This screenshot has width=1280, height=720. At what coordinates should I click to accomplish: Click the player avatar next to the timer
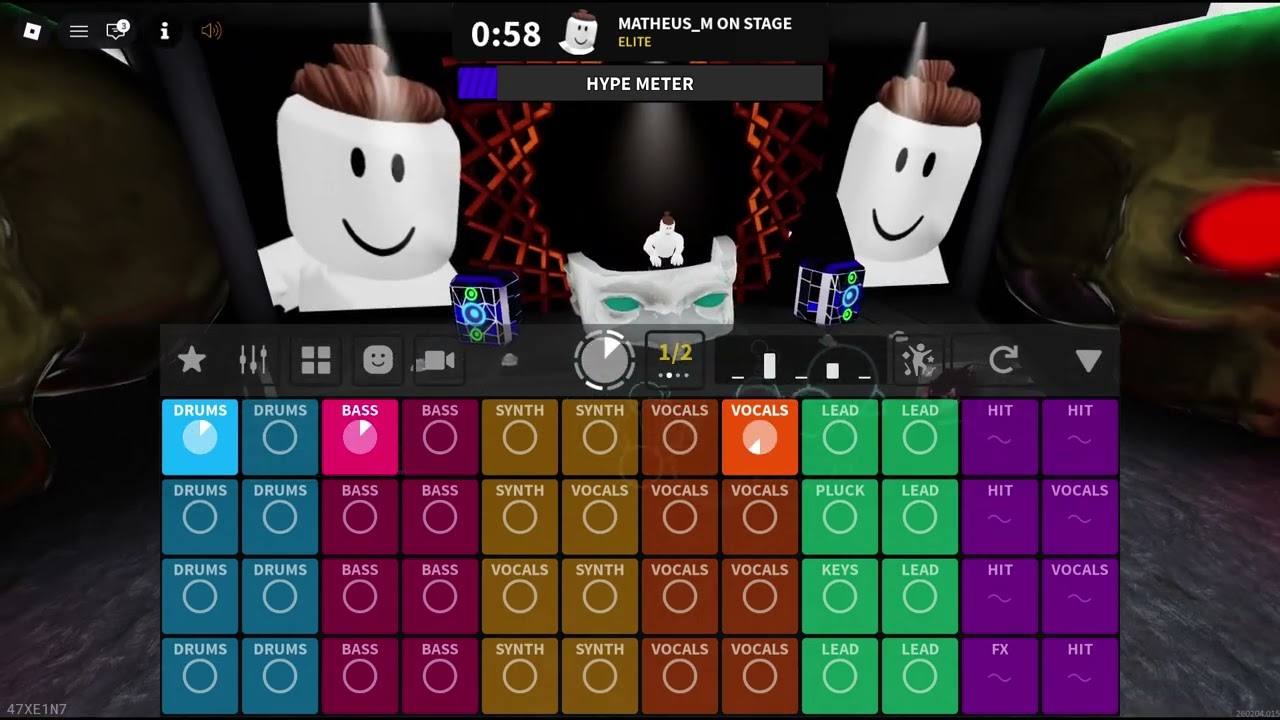tap(578, 34)
